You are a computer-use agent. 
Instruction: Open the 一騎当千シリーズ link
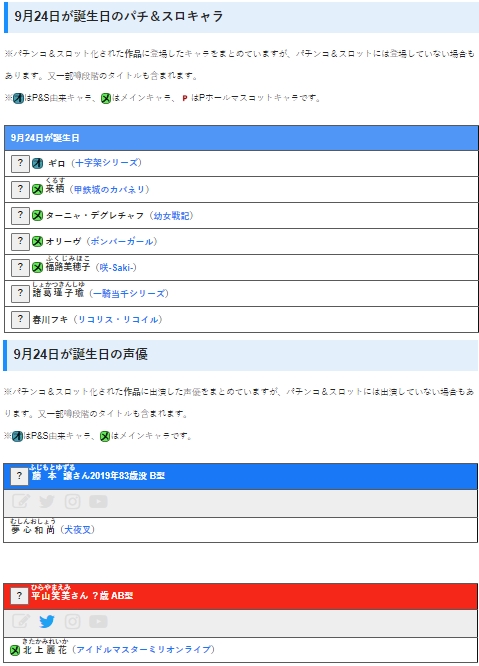tap(129, 293)
